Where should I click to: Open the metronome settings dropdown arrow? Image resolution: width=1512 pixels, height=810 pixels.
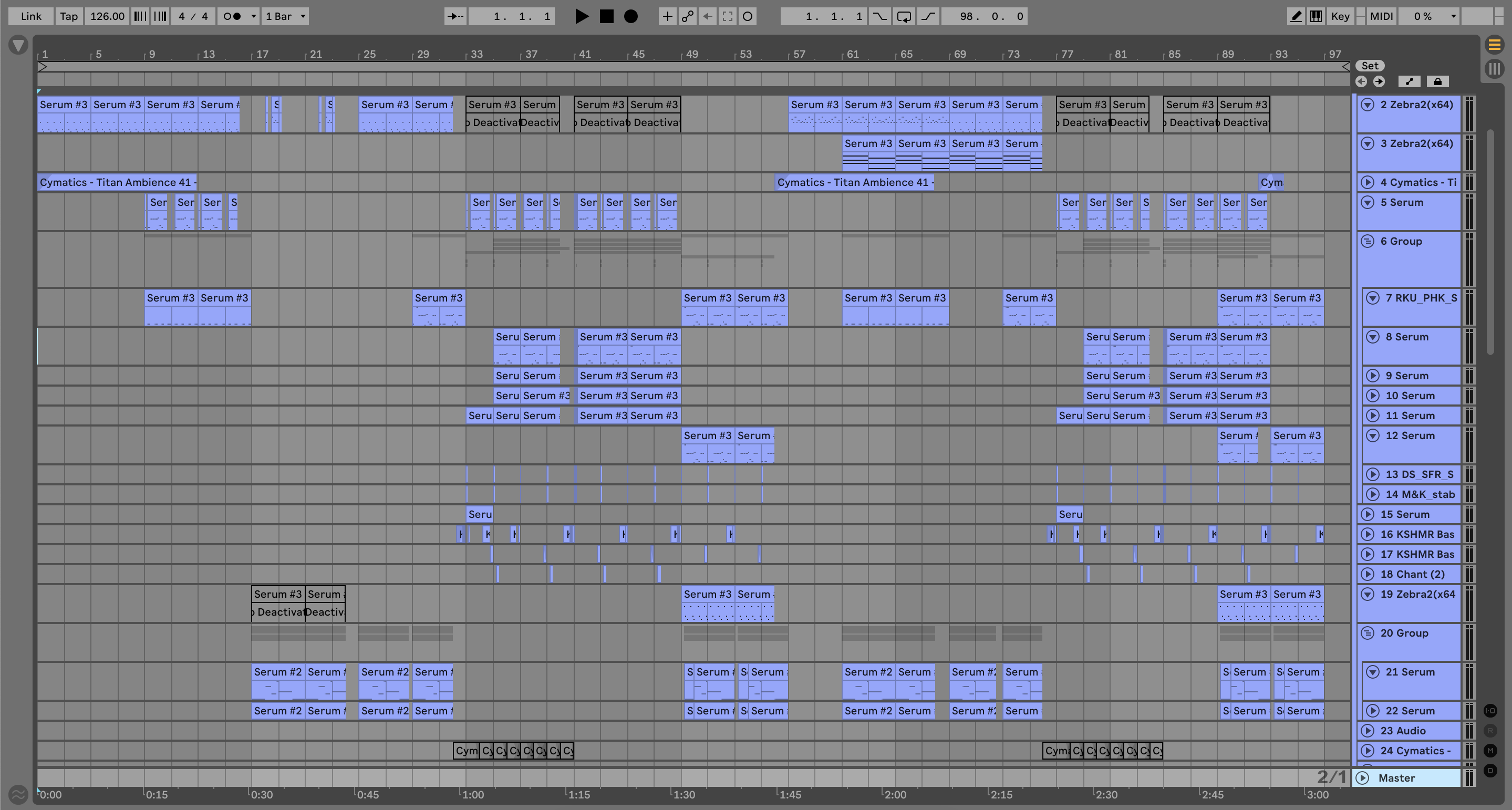(254, 16)
